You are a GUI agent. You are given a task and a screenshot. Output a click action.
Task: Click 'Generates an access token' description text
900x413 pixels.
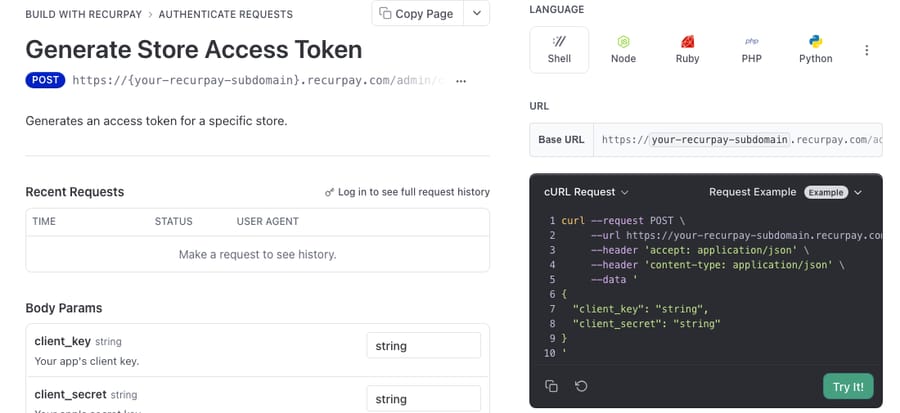(x=156, y=121)
